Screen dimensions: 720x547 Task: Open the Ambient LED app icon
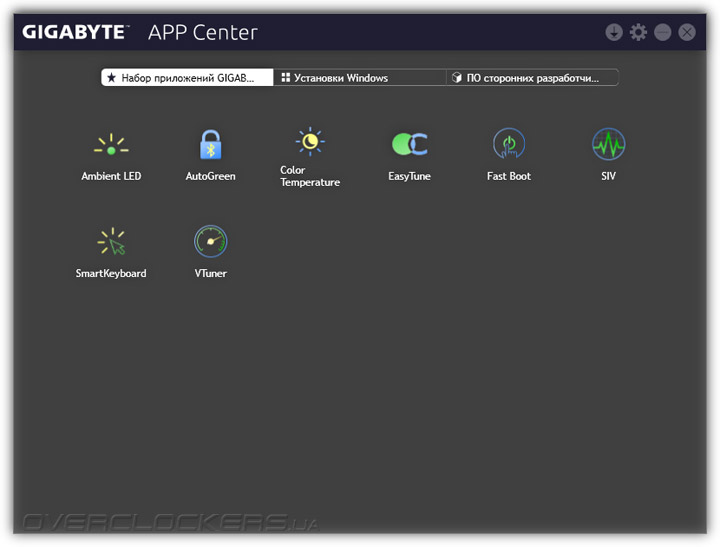[111, 146]
